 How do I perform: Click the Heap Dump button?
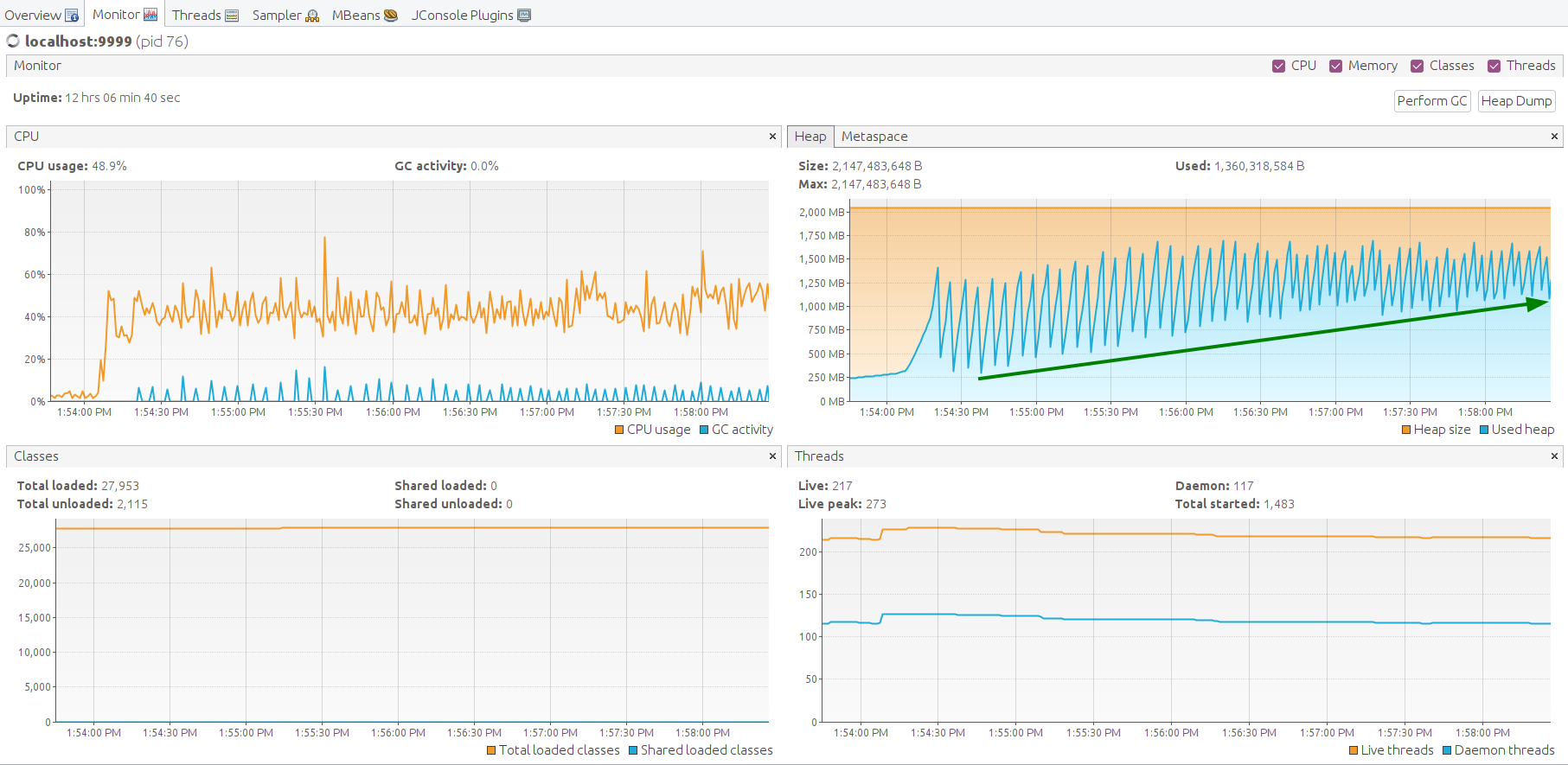click(x=1516, y=101)
